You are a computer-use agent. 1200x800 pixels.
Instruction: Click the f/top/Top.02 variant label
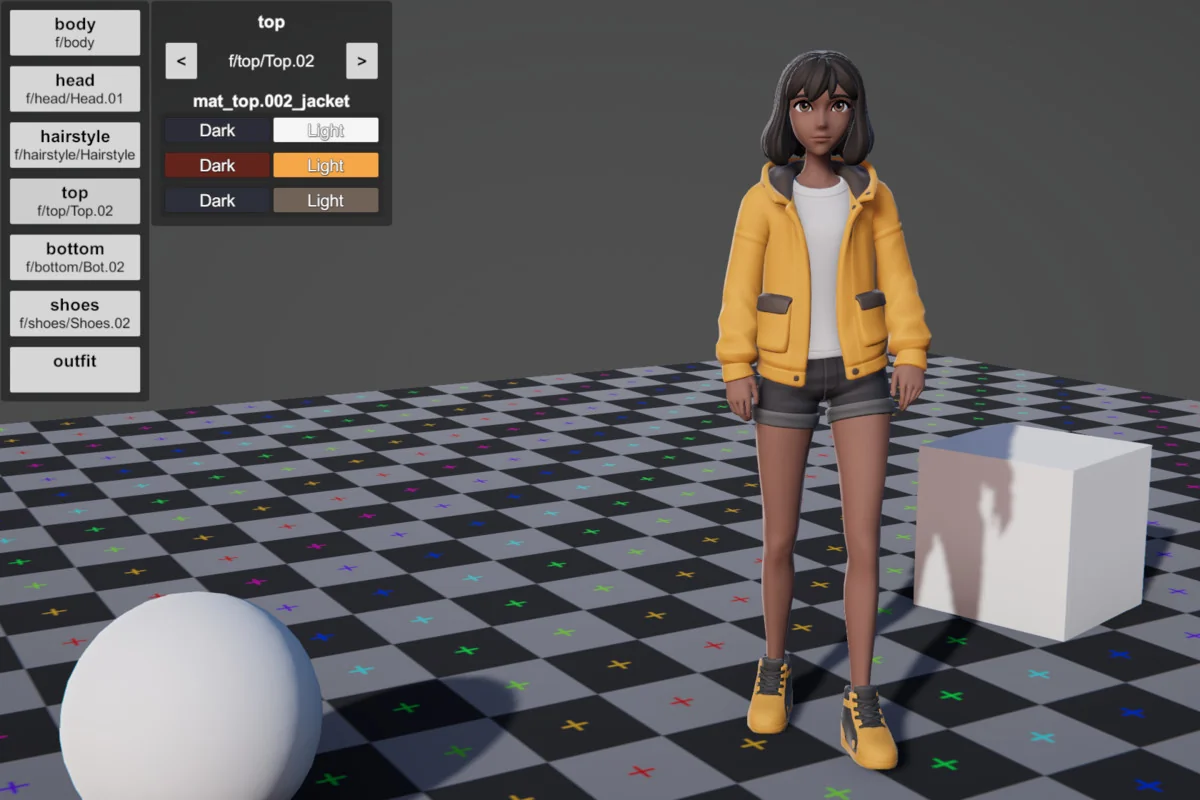click(271, 61)
